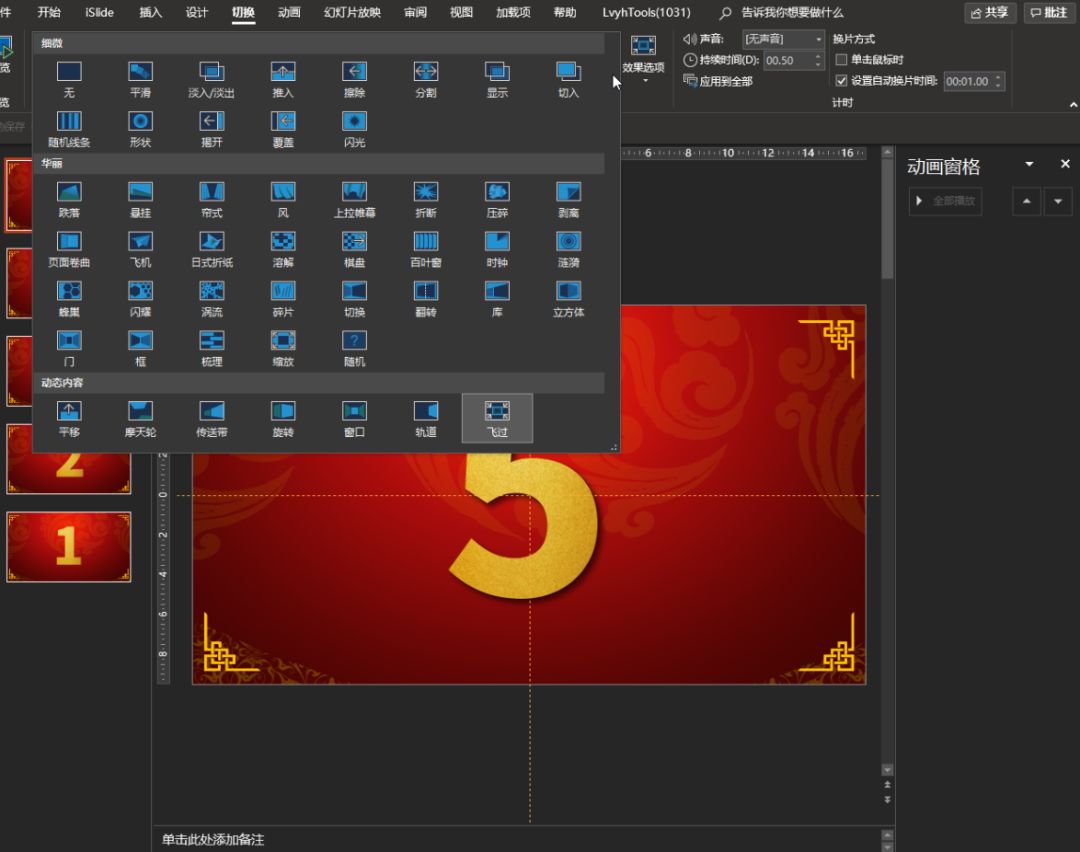
Task: Uncheck 设置自动换片时间 checkbox
Action: [x=841, y=81]
